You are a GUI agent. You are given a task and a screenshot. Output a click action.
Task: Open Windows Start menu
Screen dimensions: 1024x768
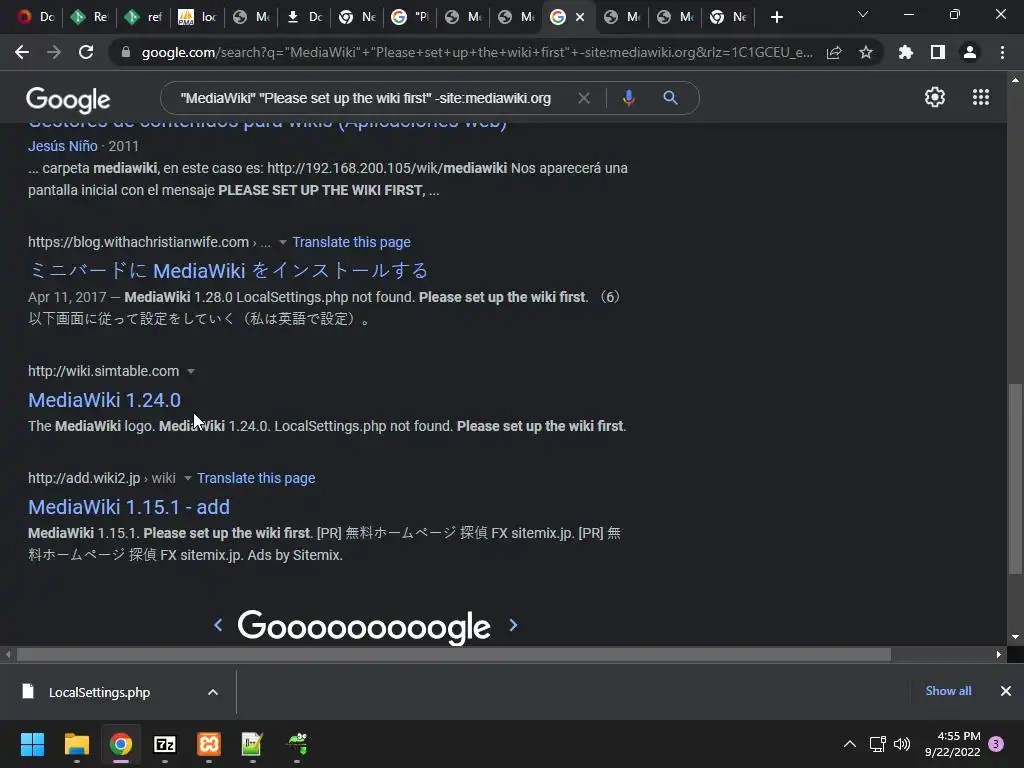(x=32, y=744)
